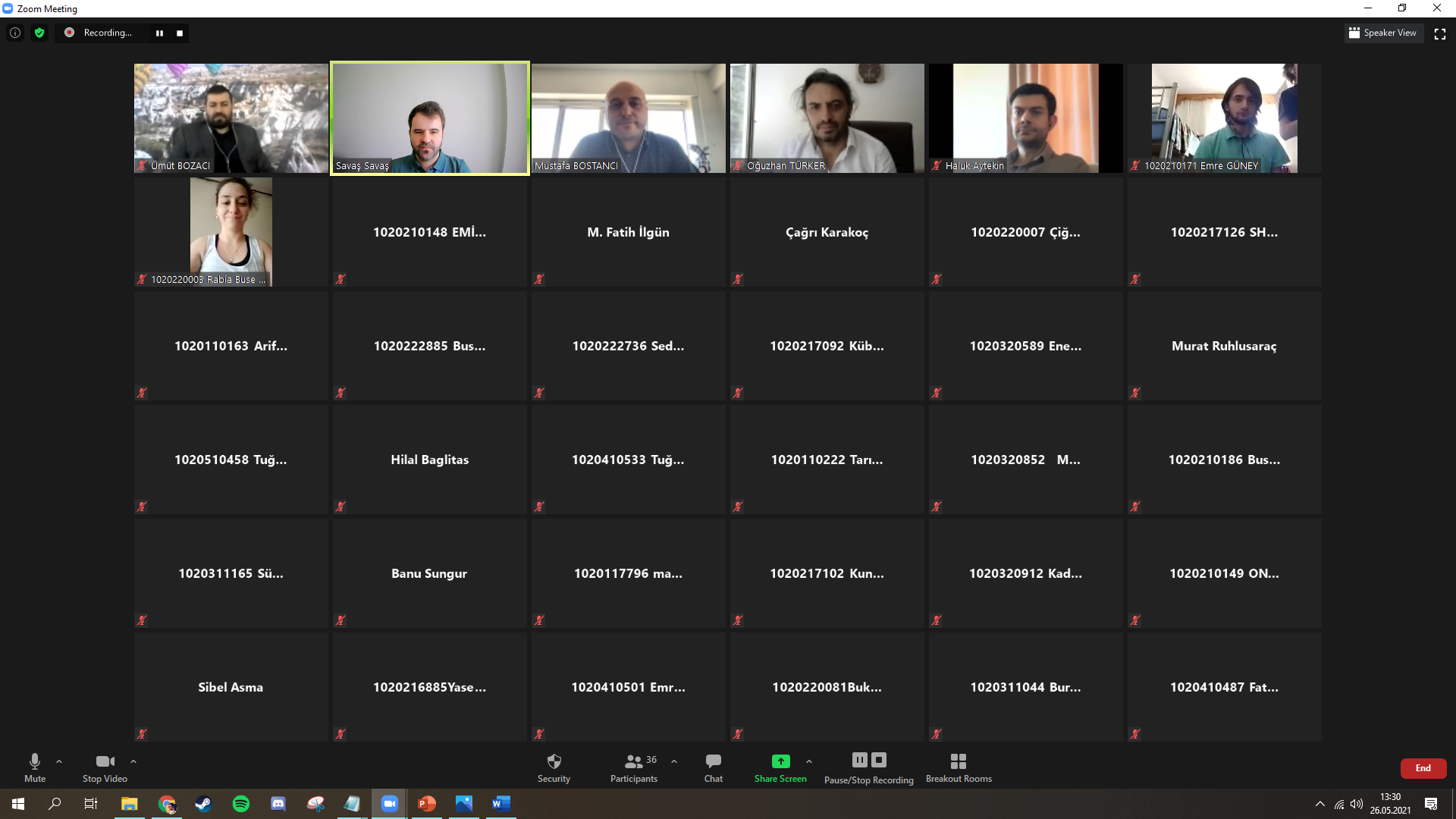Click 1020410487 Fat... participant tile
The height and width of the screenshot is (819, 1456).
pyautogui.click(x=1225, y=687)
